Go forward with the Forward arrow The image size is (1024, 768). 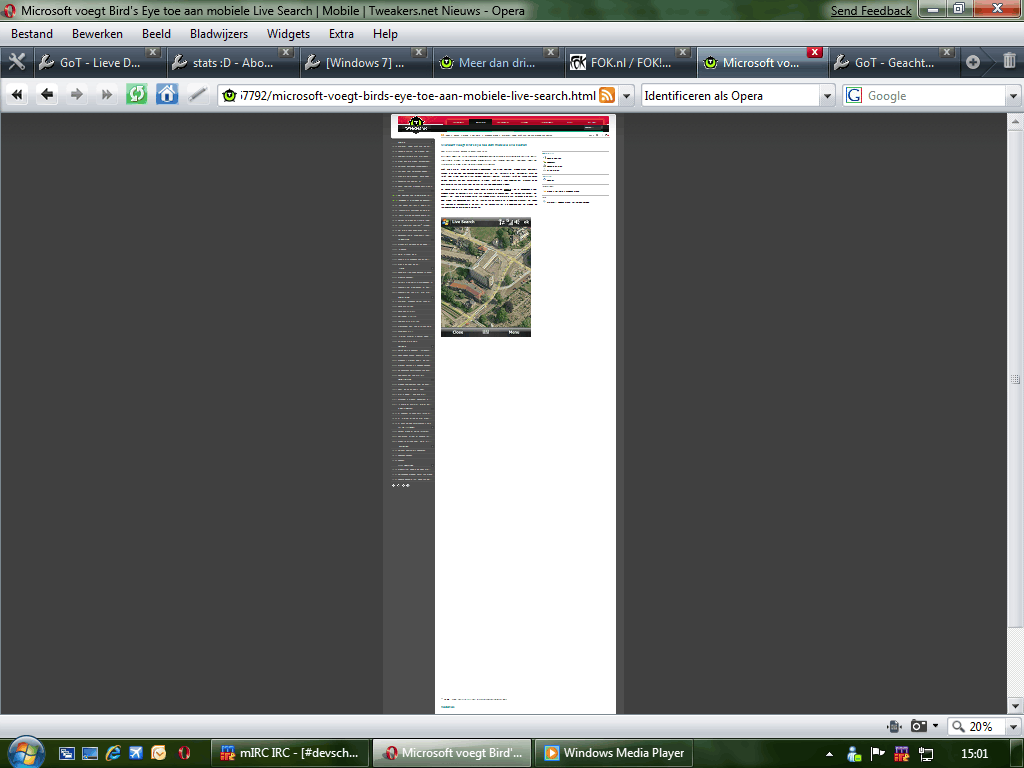[x=76, y=95]
